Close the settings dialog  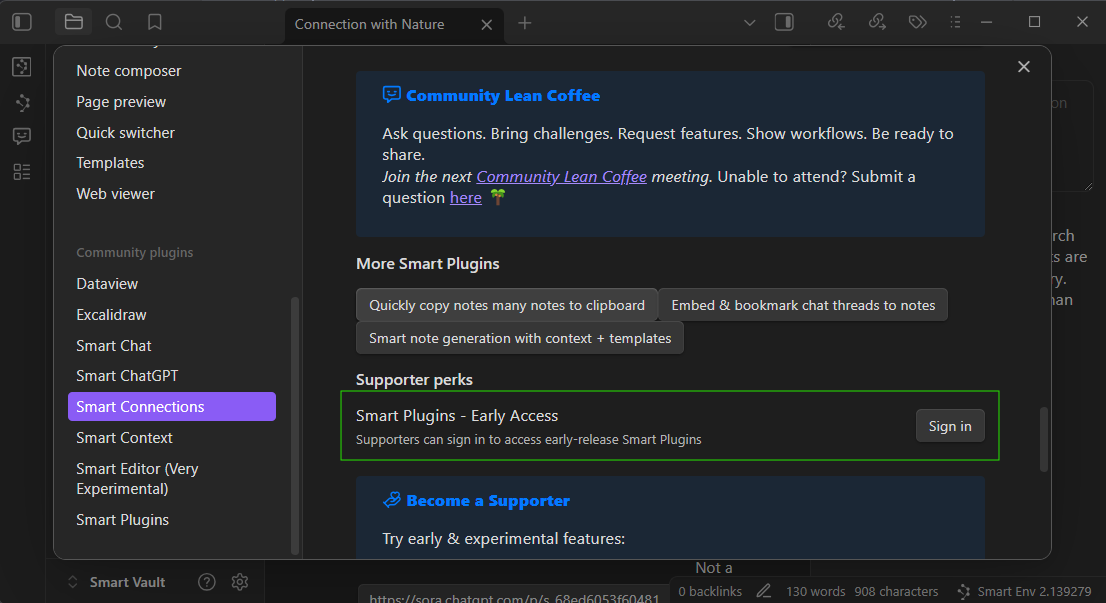[x=1023, y=67]
